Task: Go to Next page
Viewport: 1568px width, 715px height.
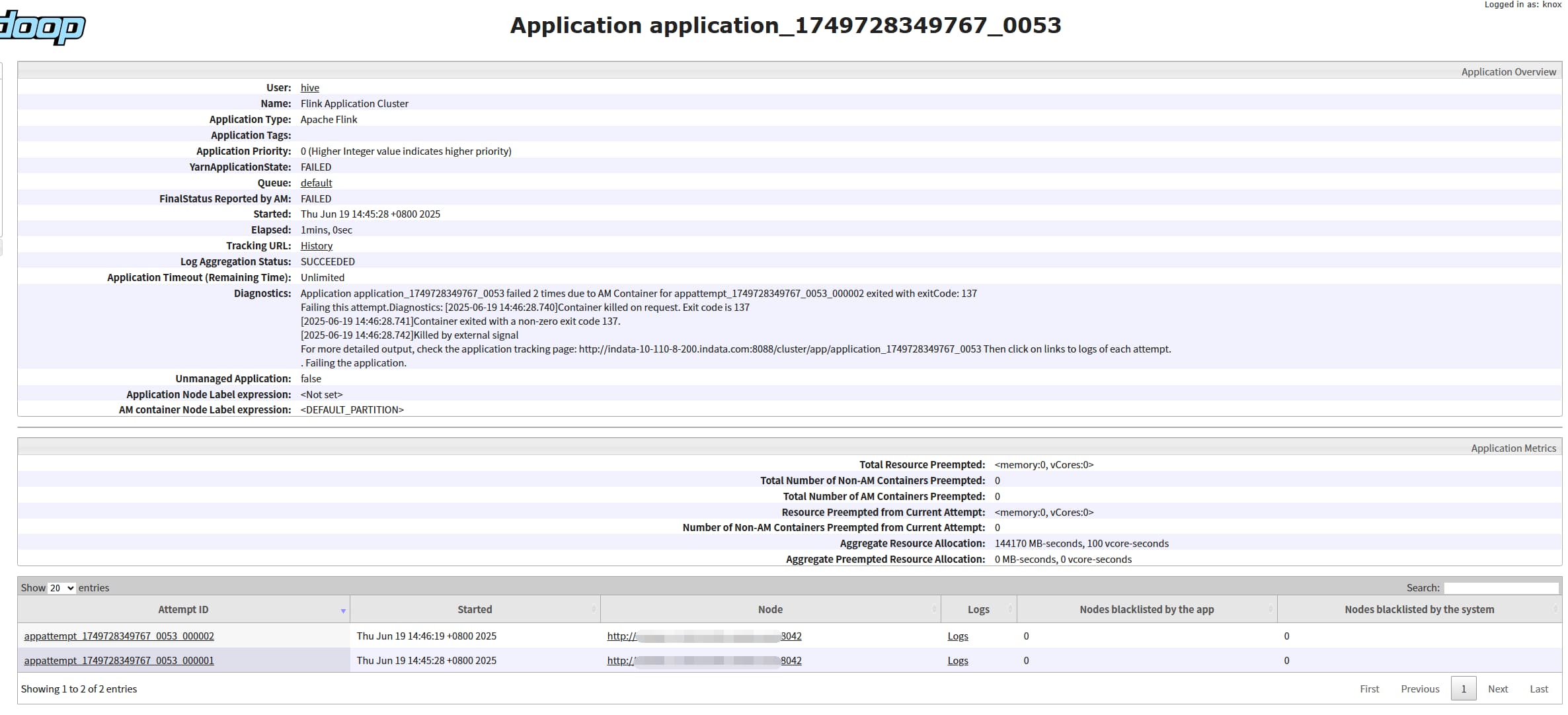Action: coord(1498,689)
